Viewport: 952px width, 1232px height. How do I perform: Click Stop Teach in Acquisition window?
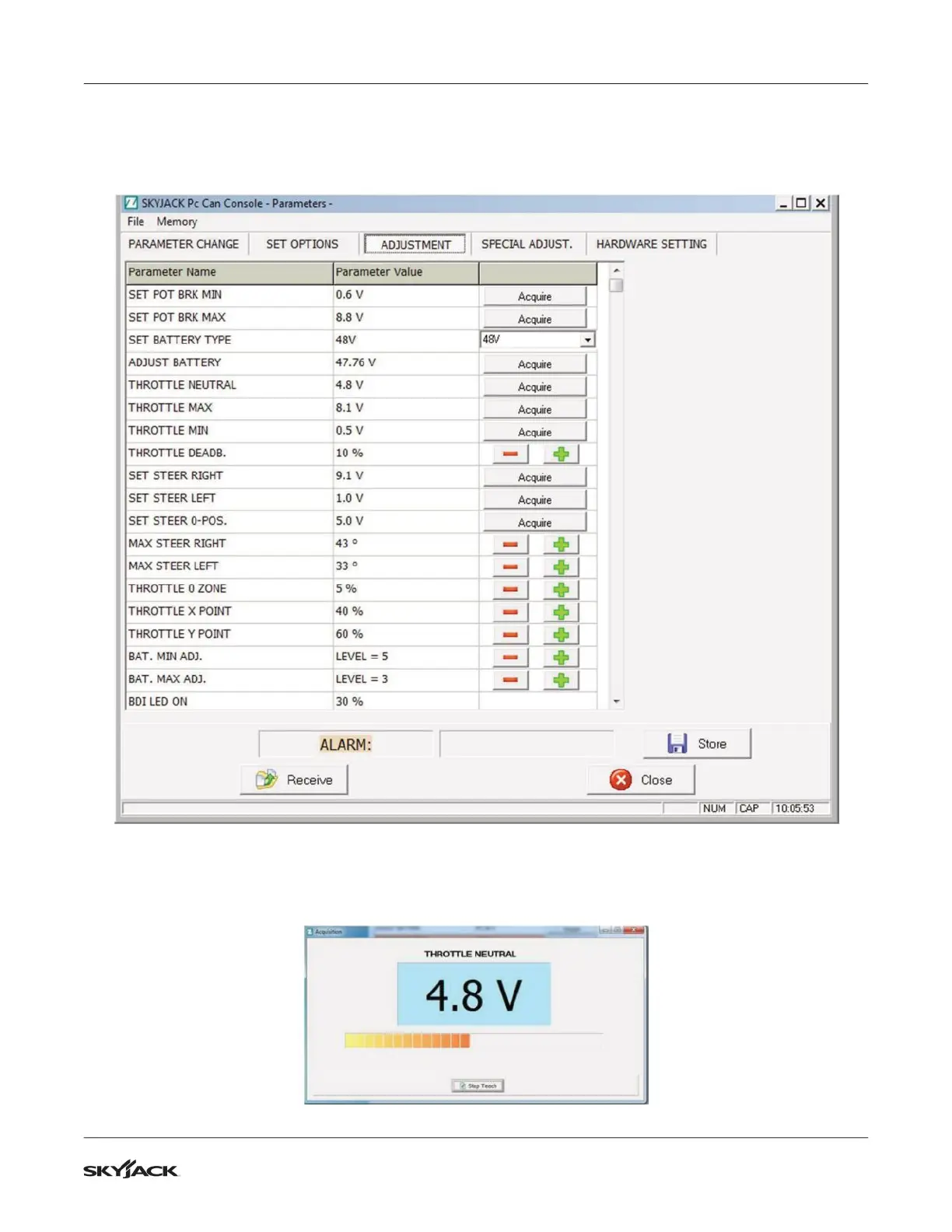[478, 1086]
